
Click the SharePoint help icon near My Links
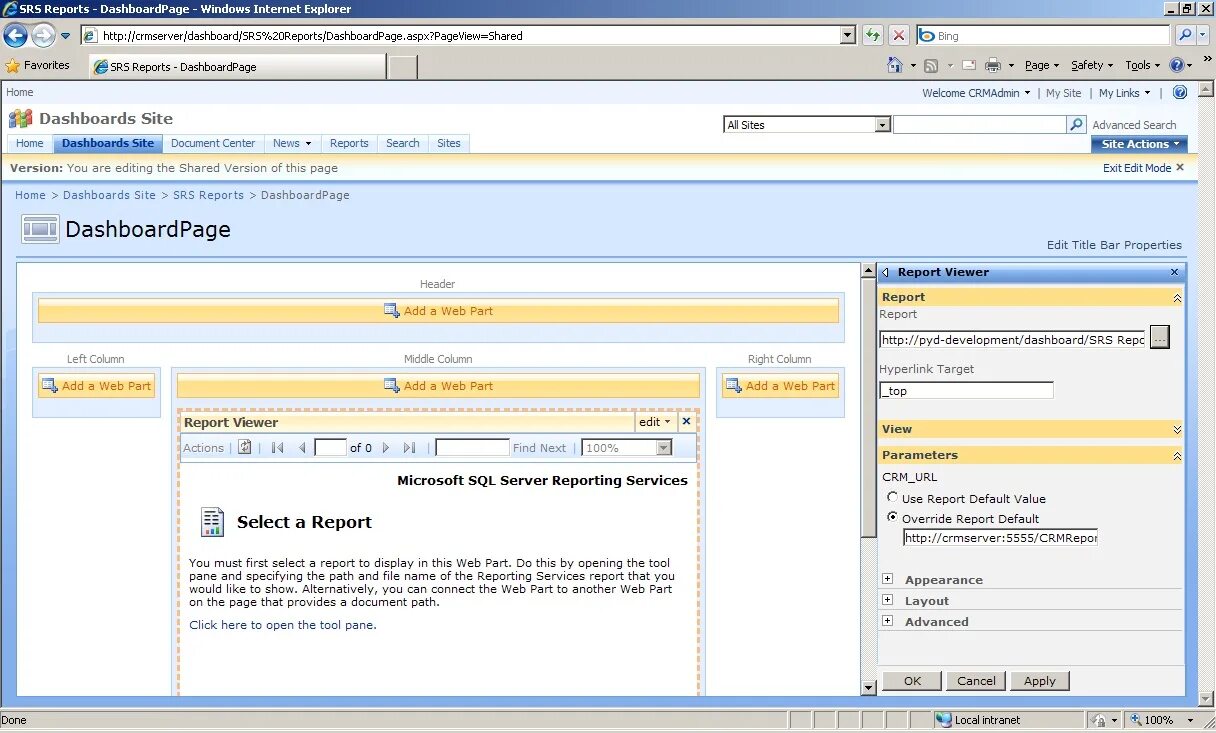[1180, 92]
